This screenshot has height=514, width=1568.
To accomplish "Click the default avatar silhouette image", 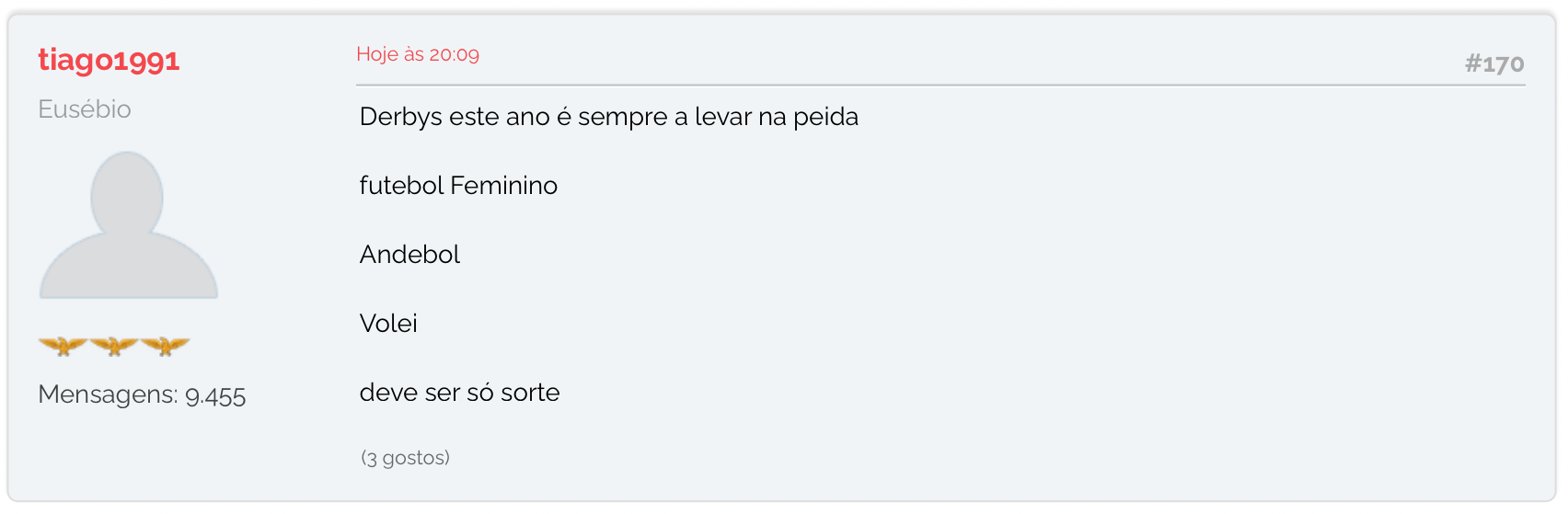I will click(129, 224).
